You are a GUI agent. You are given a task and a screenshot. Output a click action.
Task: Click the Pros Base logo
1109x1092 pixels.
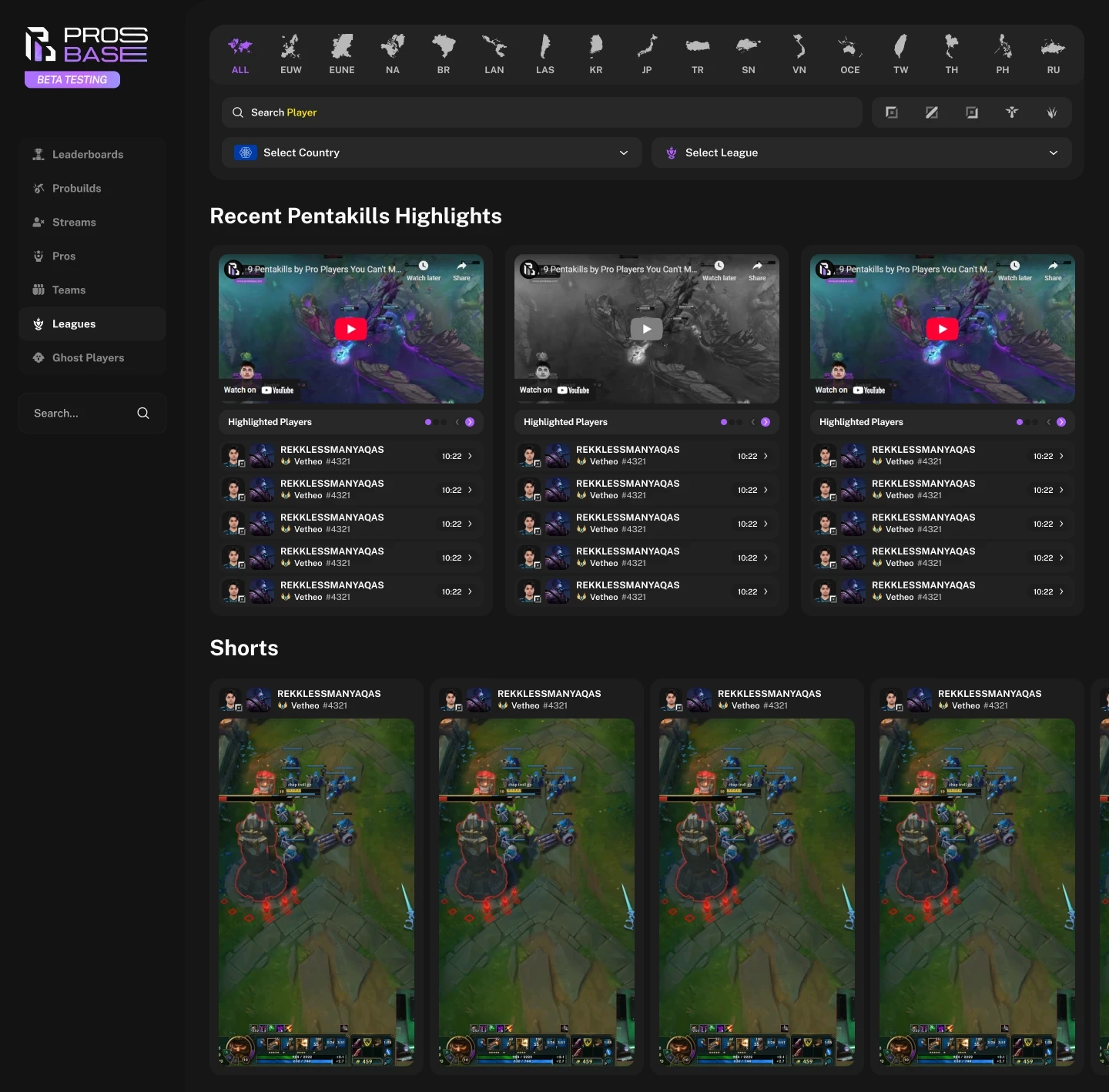86,45
